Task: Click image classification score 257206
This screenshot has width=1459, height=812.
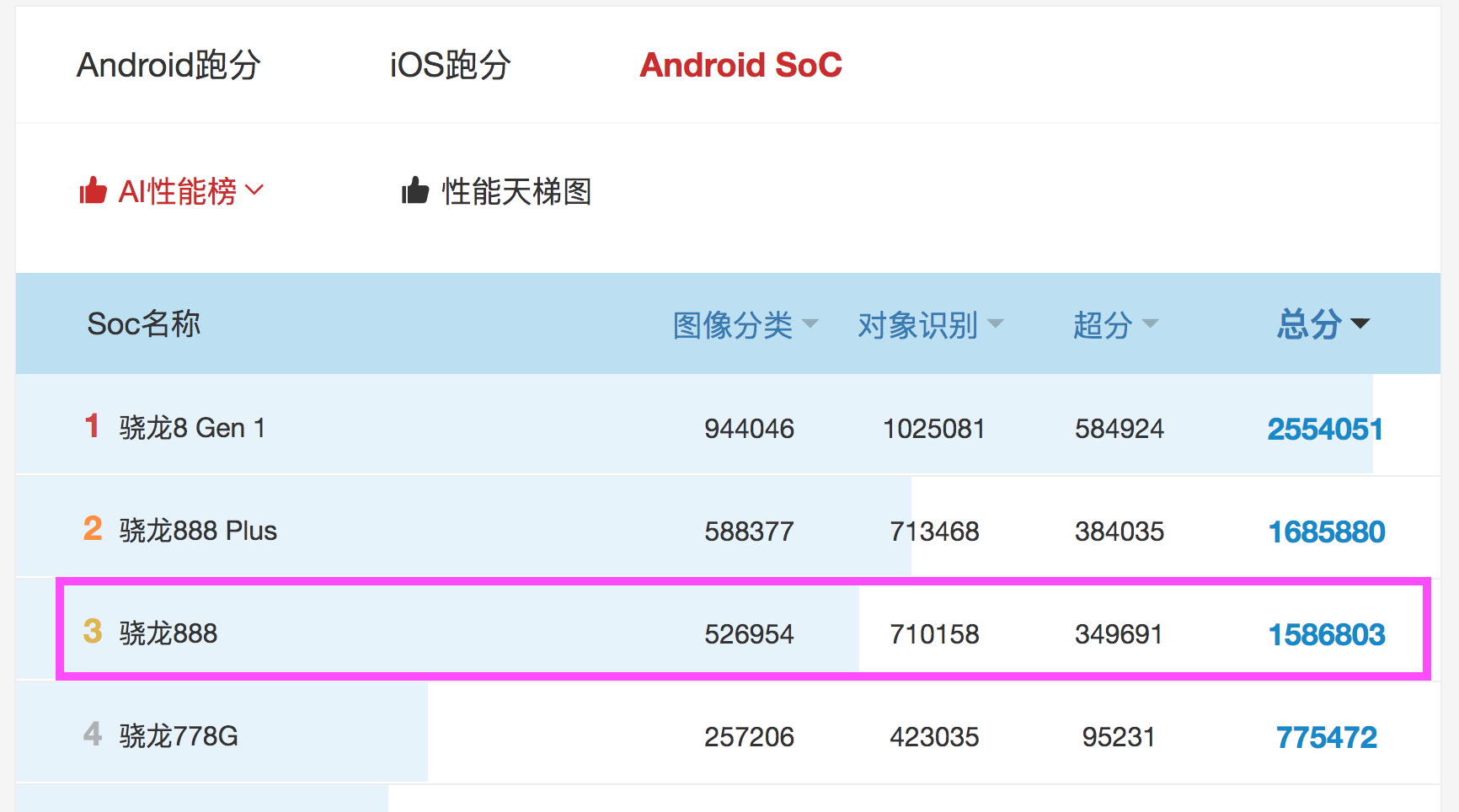Action: click(749, 737)
